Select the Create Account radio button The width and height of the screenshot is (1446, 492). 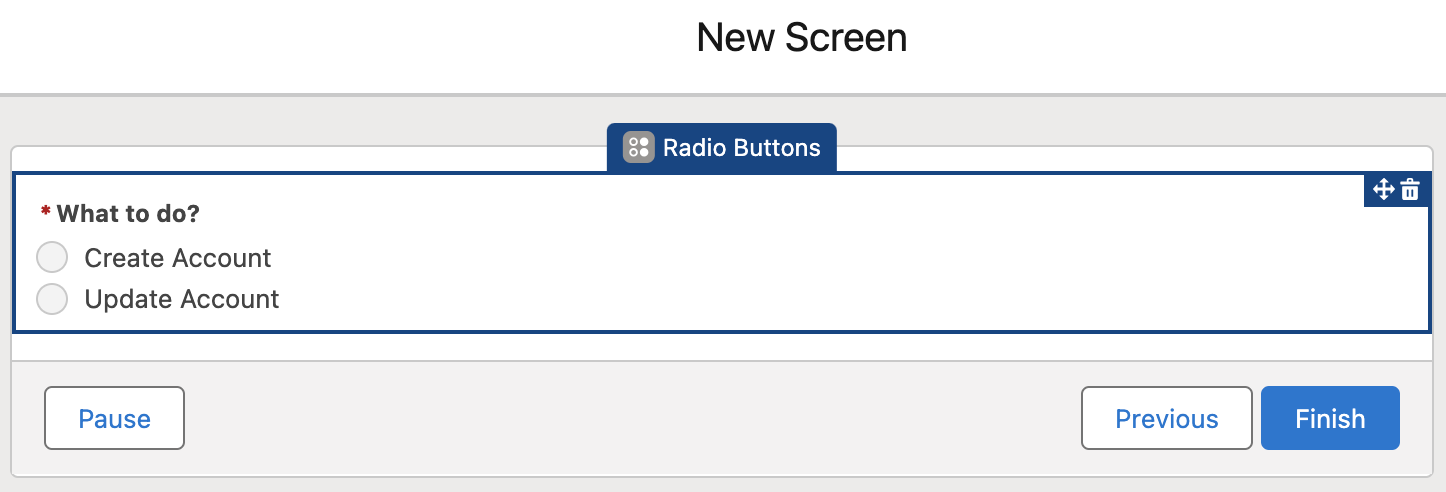pyautogui.click(x=52, y=257)
